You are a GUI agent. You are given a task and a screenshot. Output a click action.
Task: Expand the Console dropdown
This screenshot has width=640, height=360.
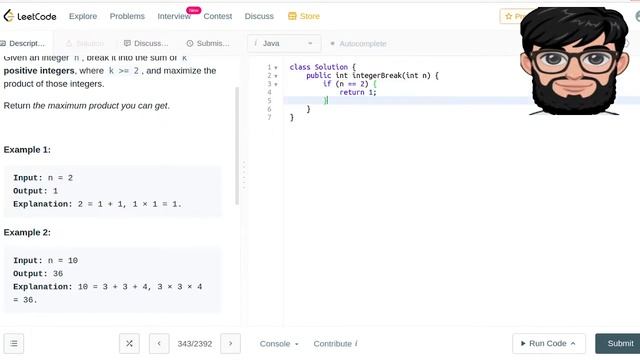tap(279, 344)
